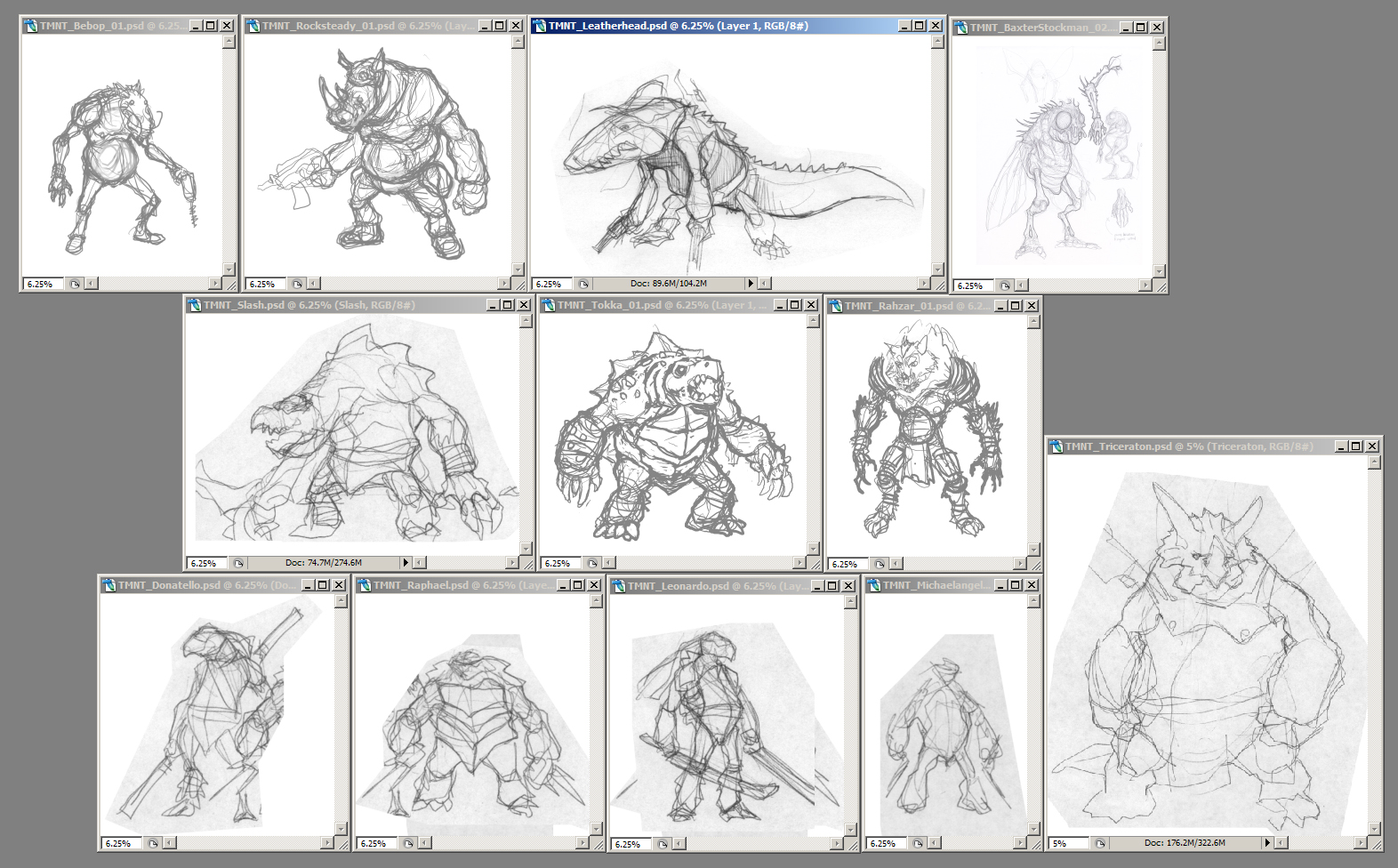This screenshot has width=1398, height=868.
Task: Click the document icon of the TMNT_Leonardo.psd window
Action: [619, 586]
